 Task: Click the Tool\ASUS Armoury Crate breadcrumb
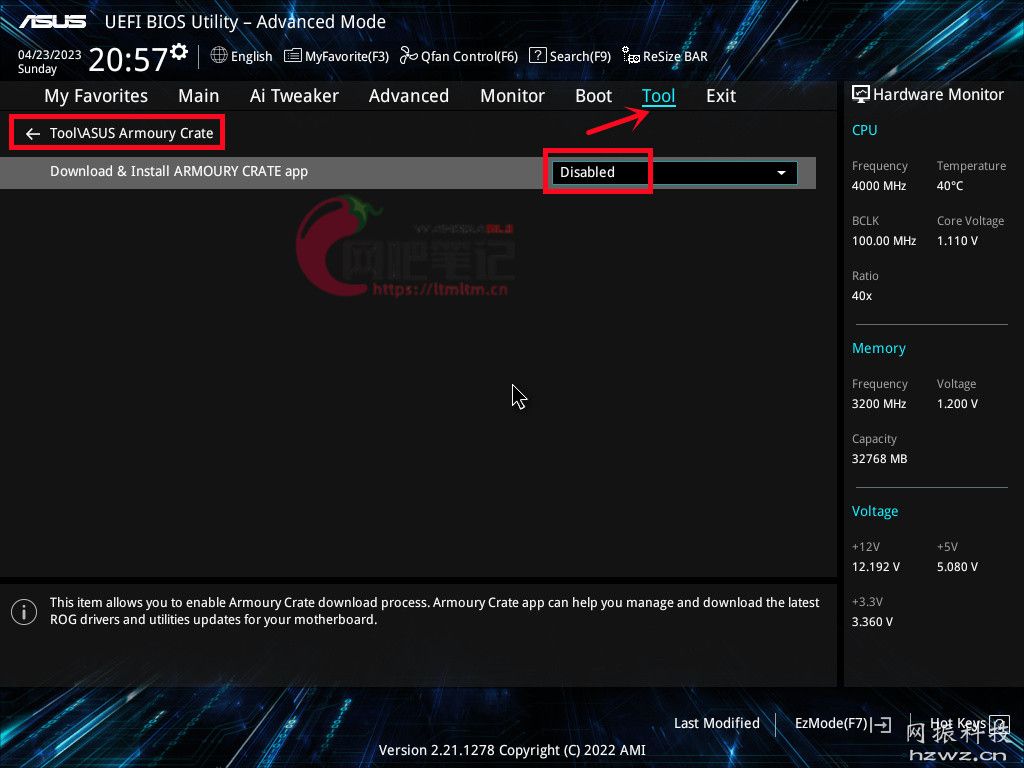131,133
